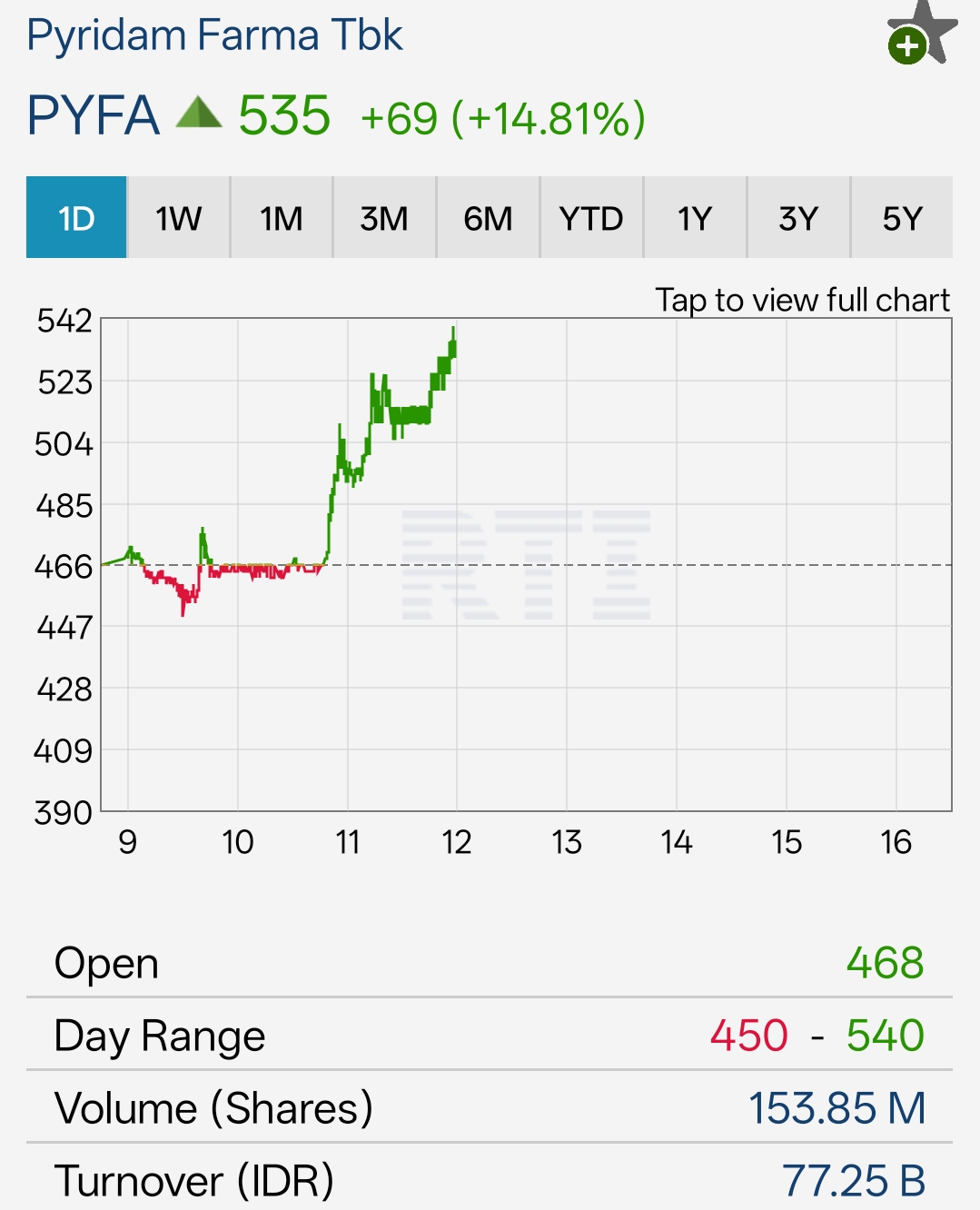This screenshot has height=1210, width=980.
Task: Switch to the 3Y timeframe tab
Action: click(798, 218)
